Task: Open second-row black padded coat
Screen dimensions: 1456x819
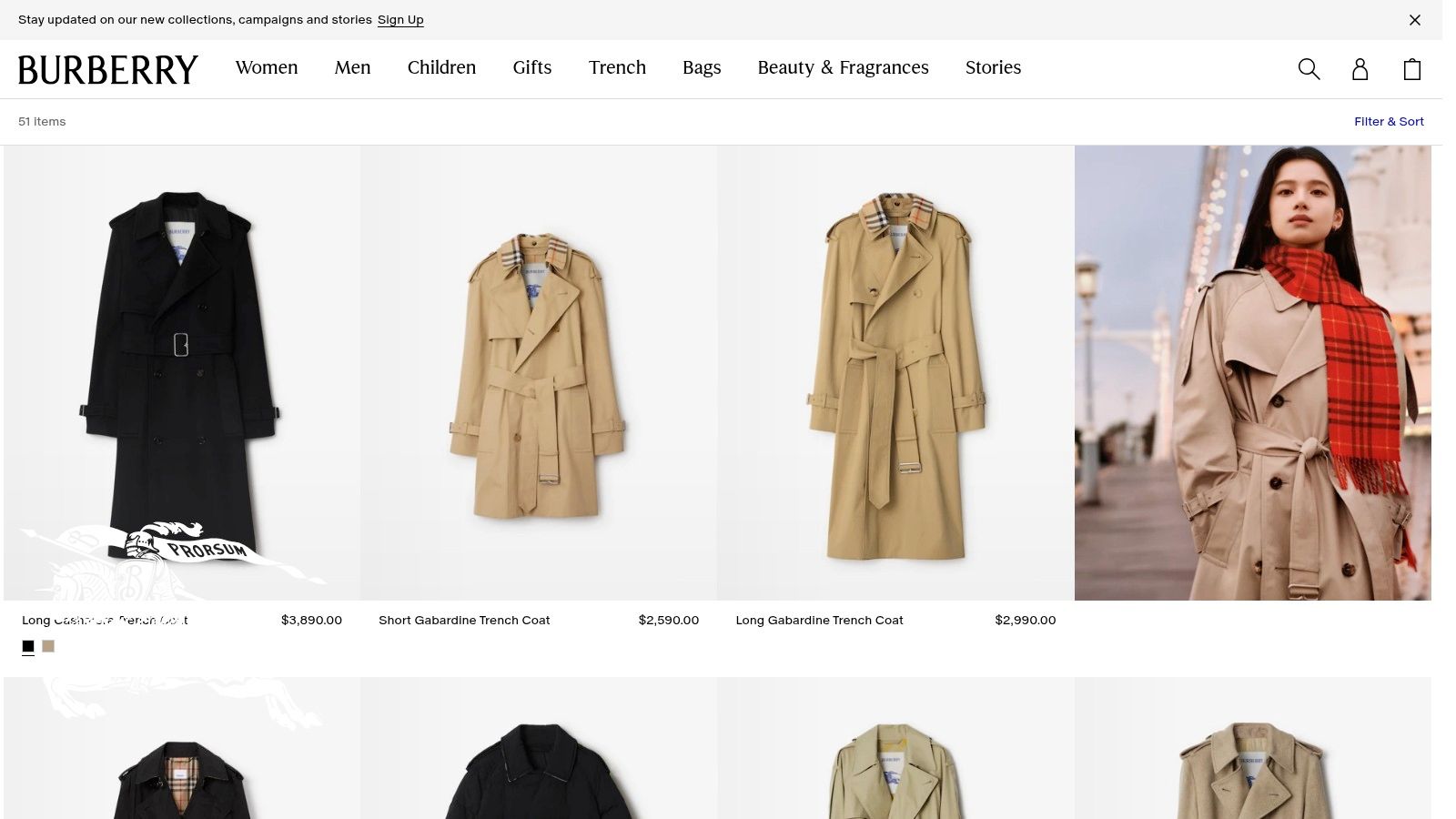Action: 539,748
